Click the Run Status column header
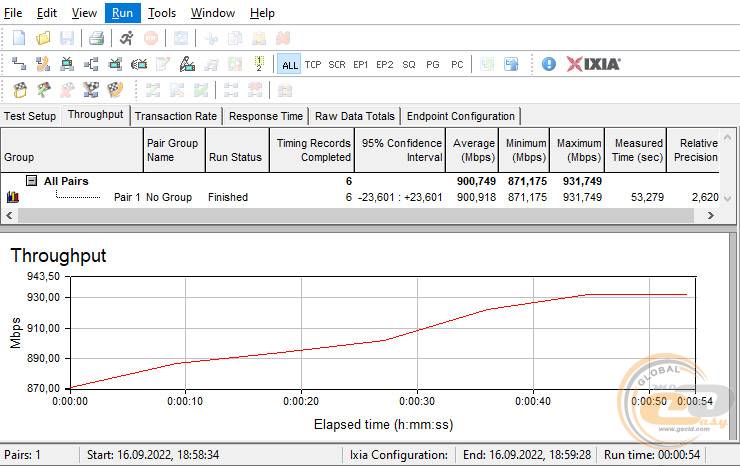 (x=235, y=157)
